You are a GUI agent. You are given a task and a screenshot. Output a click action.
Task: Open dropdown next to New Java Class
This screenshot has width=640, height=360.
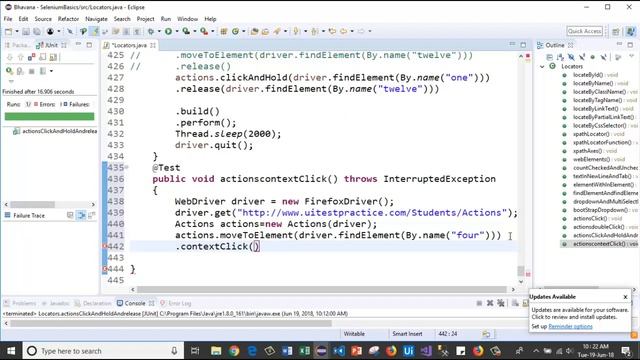244,31
